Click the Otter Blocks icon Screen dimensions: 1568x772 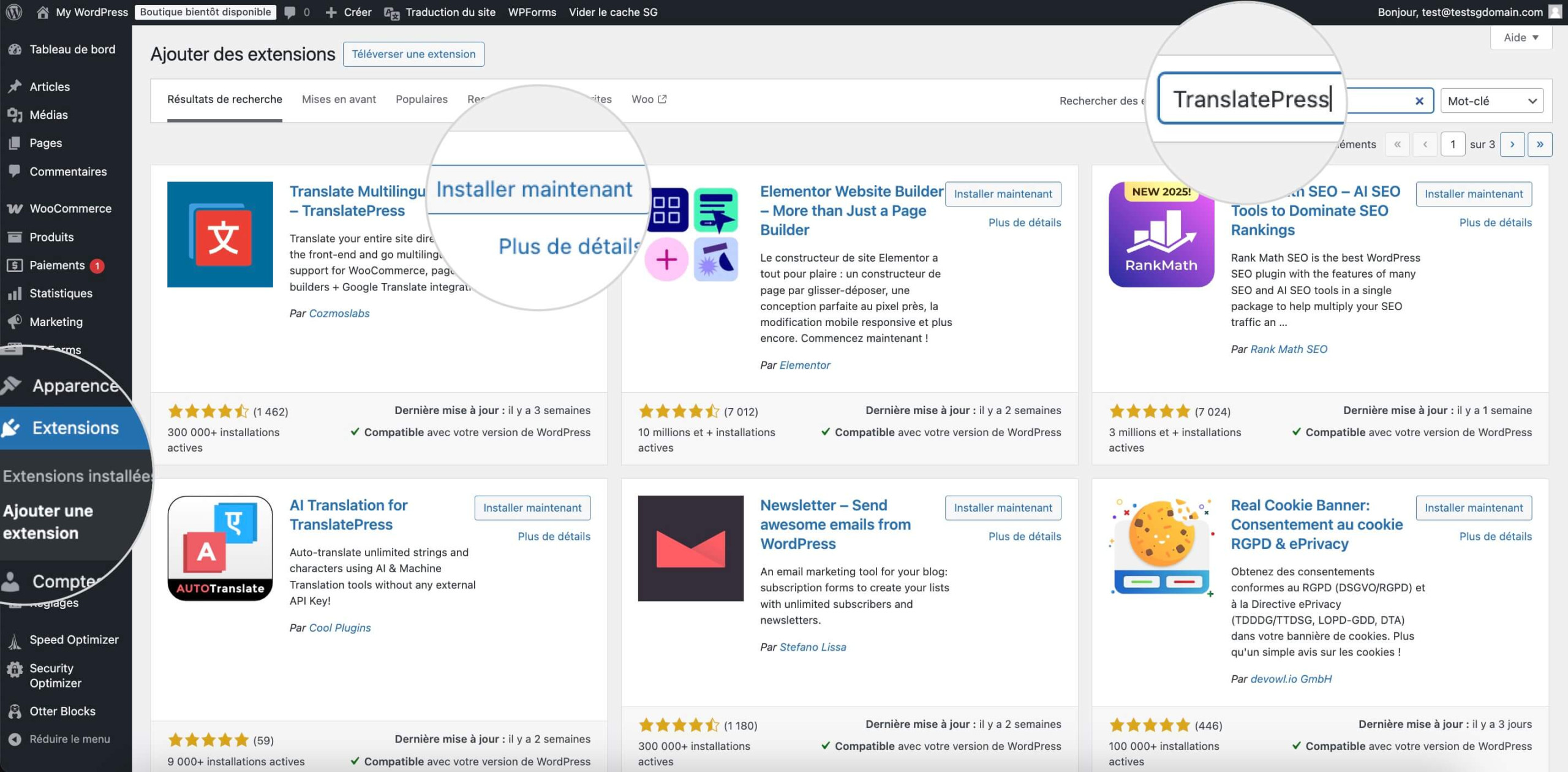click(x=15, y=711)
